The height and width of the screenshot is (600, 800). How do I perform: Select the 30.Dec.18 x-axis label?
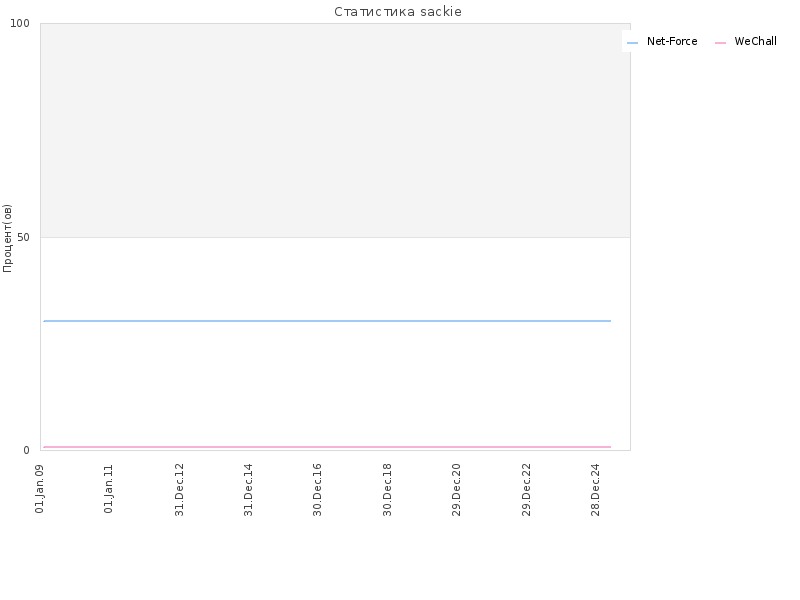coord(387,490)
